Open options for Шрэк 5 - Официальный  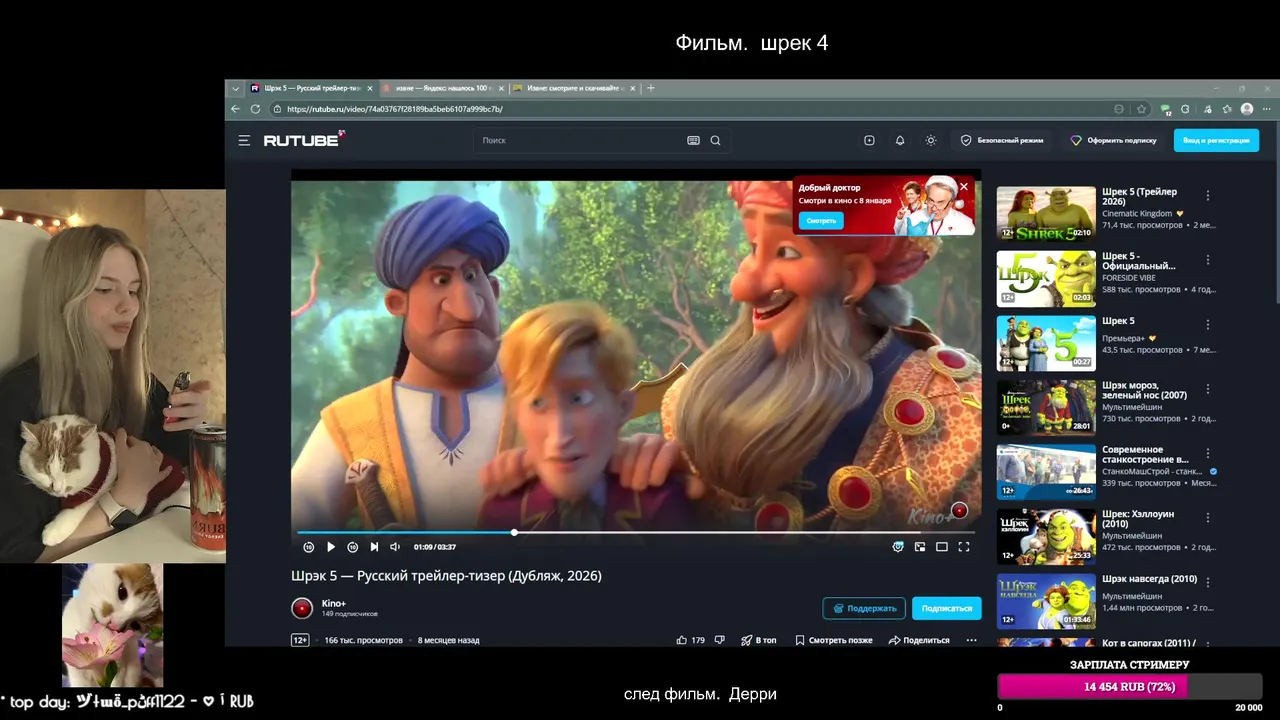[1208, 260]
